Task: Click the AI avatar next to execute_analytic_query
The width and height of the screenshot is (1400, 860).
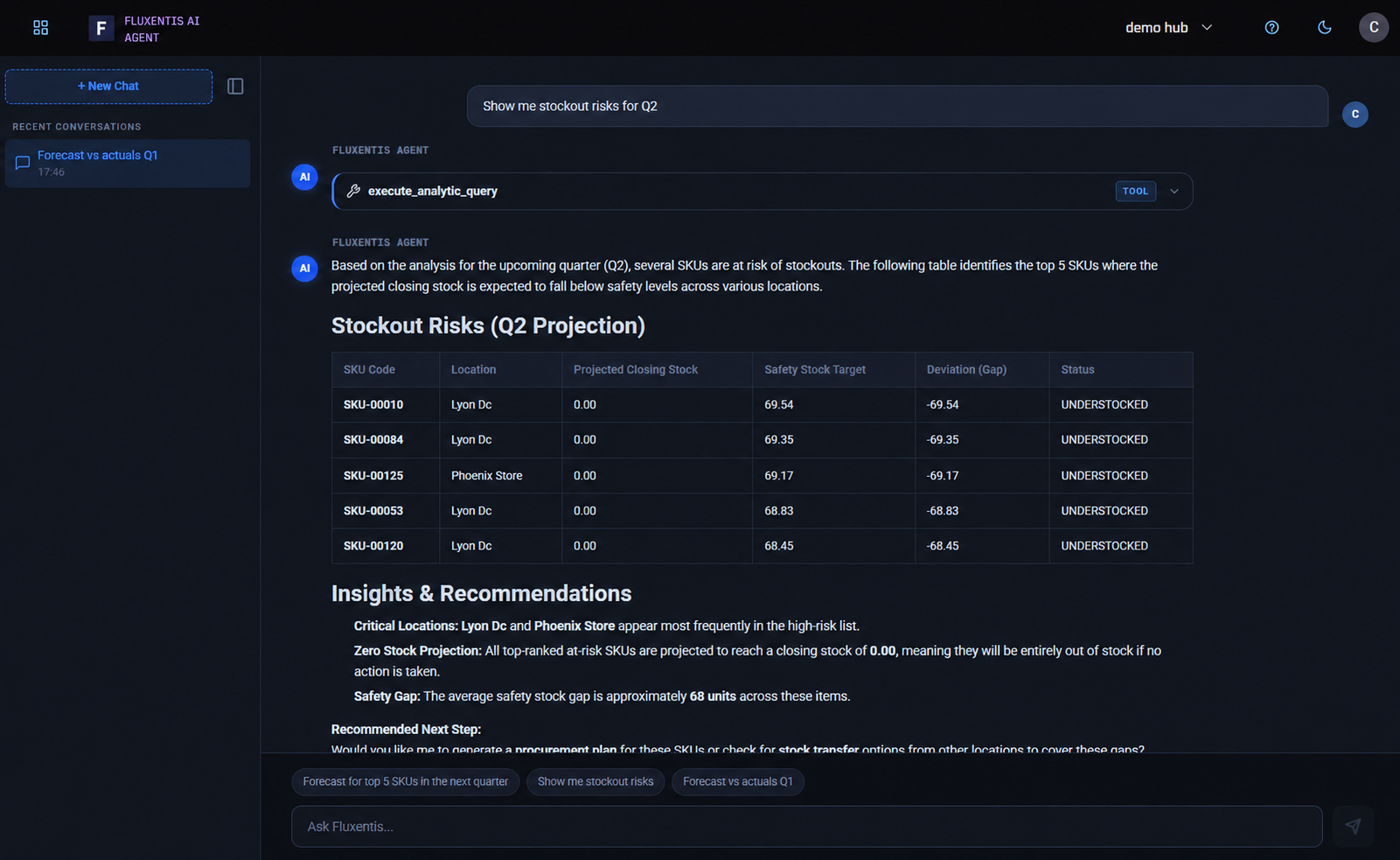Action: (x=304, y=177)
